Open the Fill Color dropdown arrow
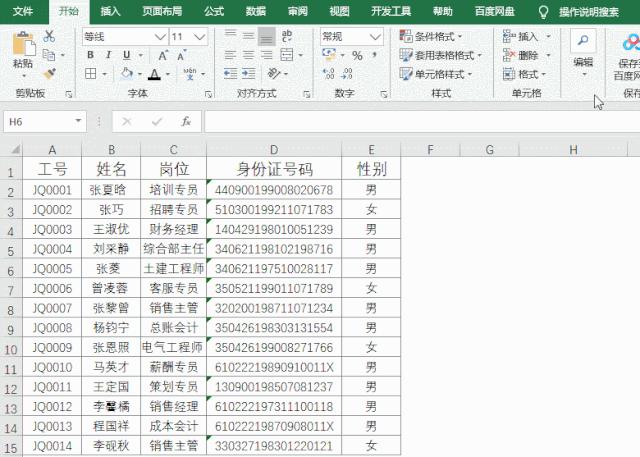Viewport: 640px width, 457px height. [x=139, y=74]
